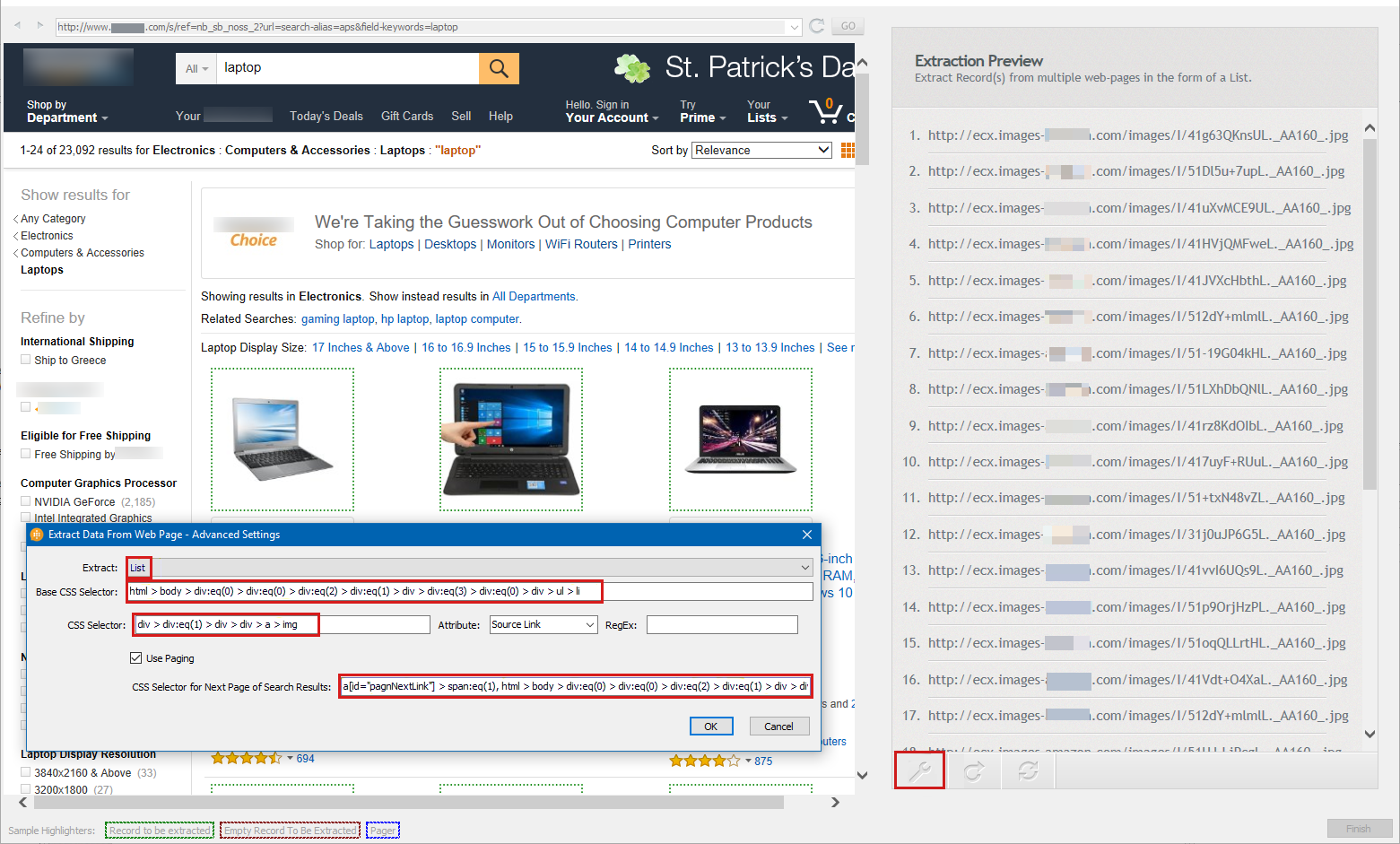
Task: Confirm the dialog with OK
Action: pyautogui.click(x=711, y=727)
